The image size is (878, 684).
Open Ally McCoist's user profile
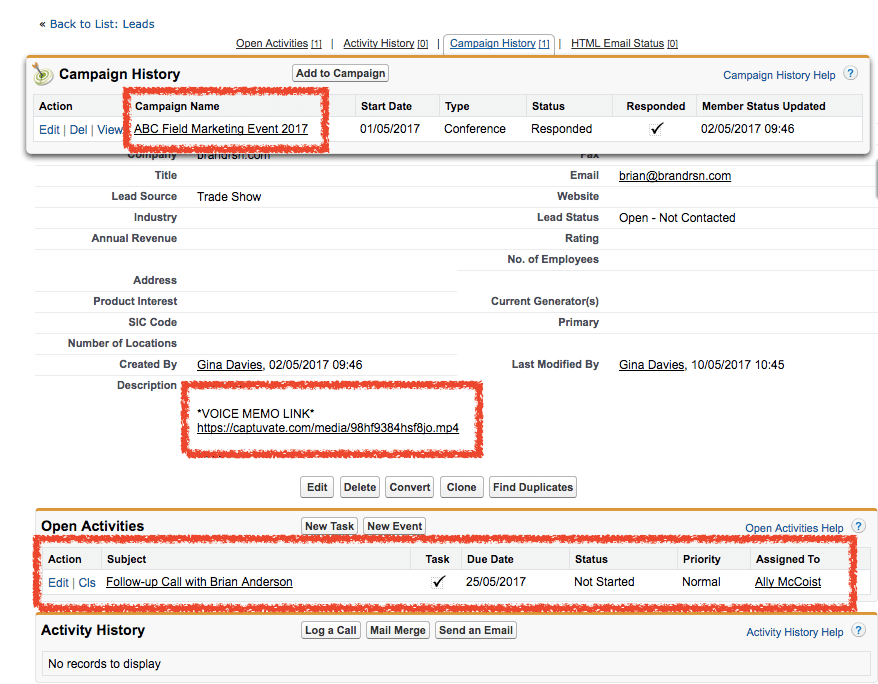tap(787, 582)
